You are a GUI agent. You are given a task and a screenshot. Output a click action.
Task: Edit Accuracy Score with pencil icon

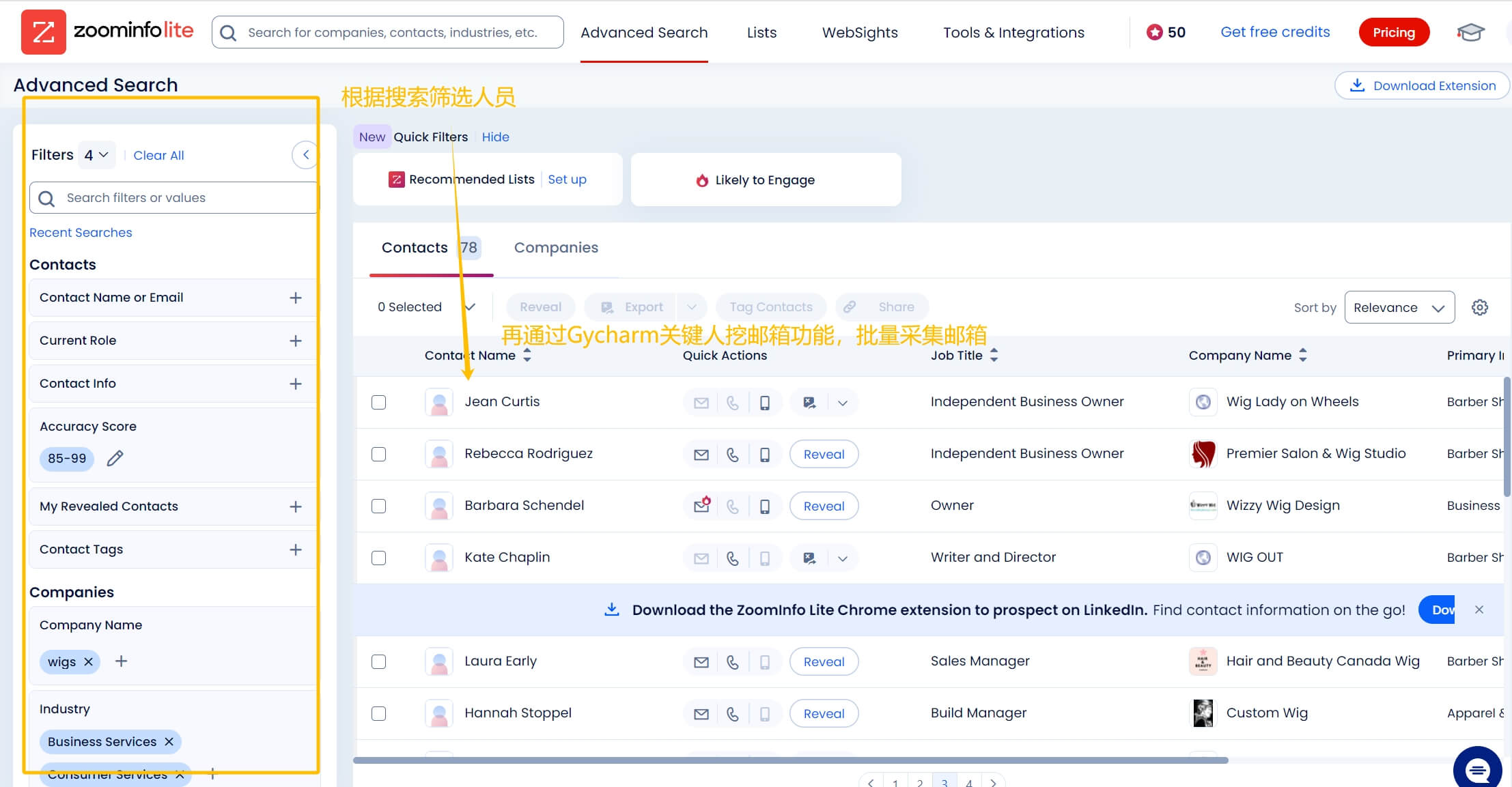115,458
